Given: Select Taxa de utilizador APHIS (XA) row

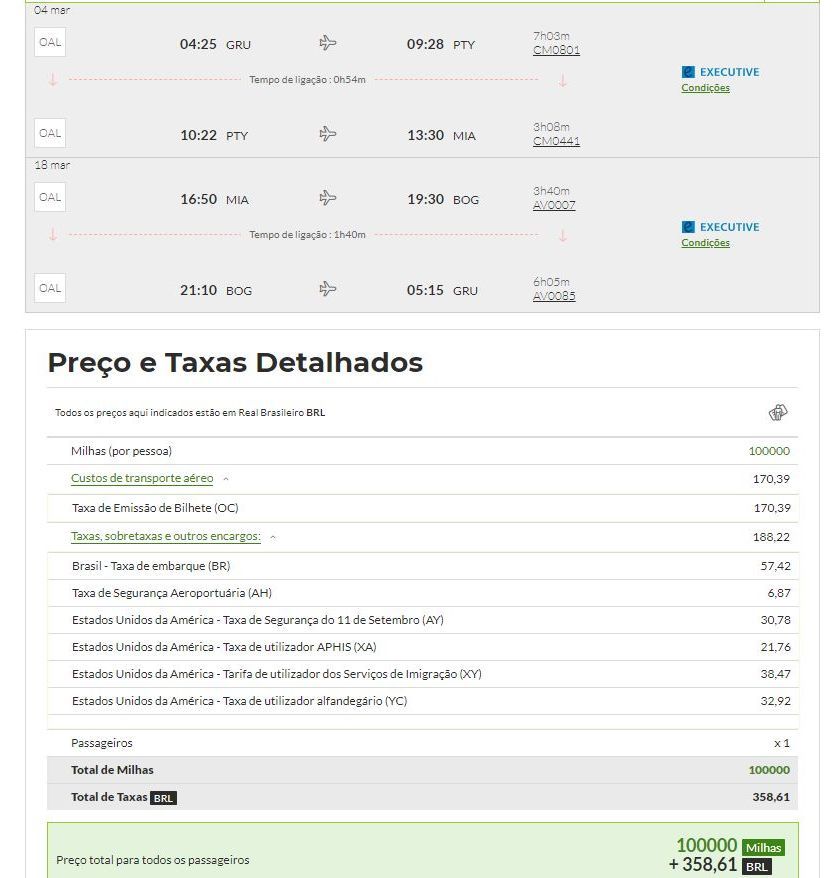Looking at the screenshot, I should [x=423, y=647].
